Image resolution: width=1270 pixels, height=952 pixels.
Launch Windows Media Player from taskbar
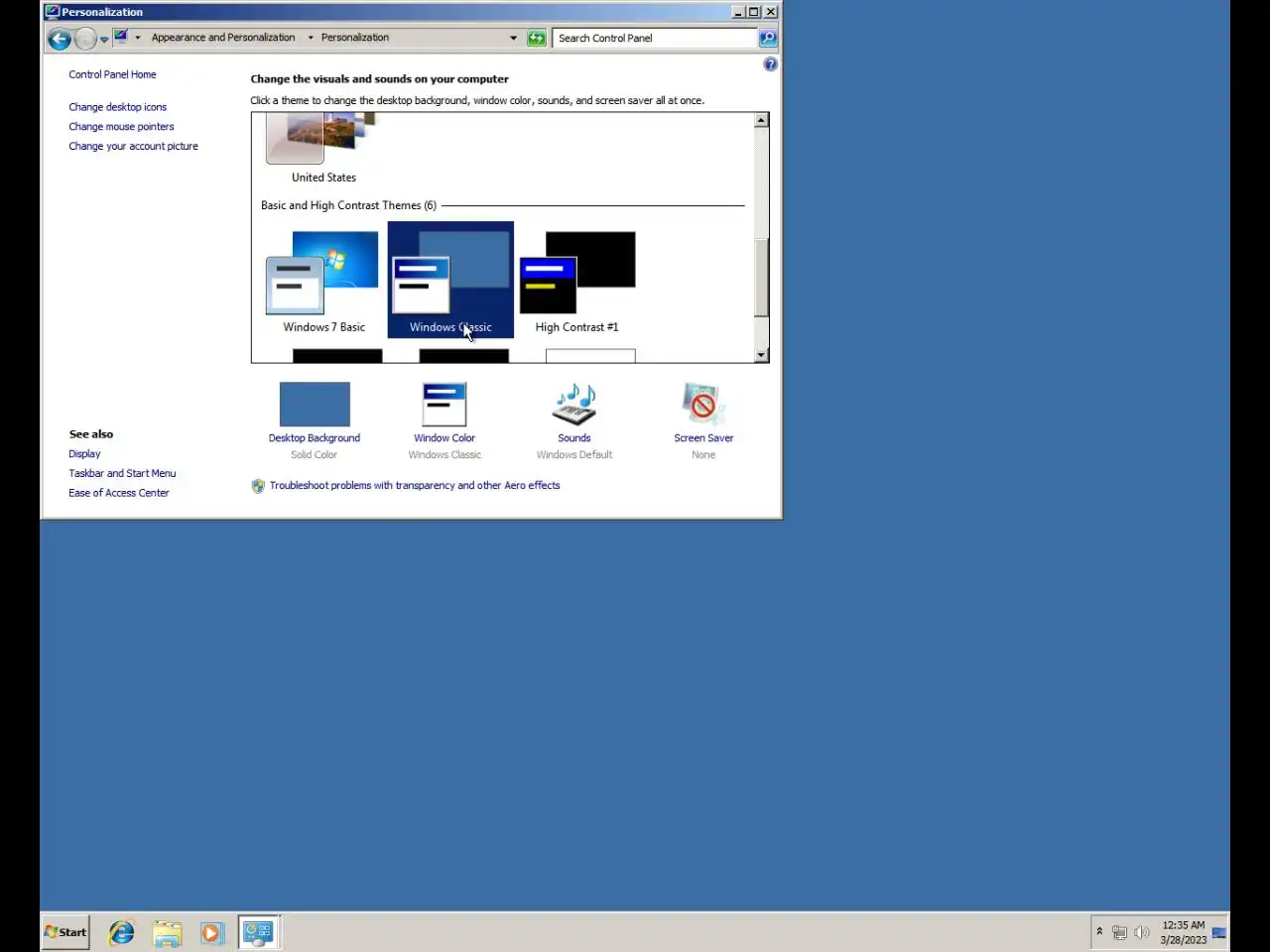[x=211, y=932]
